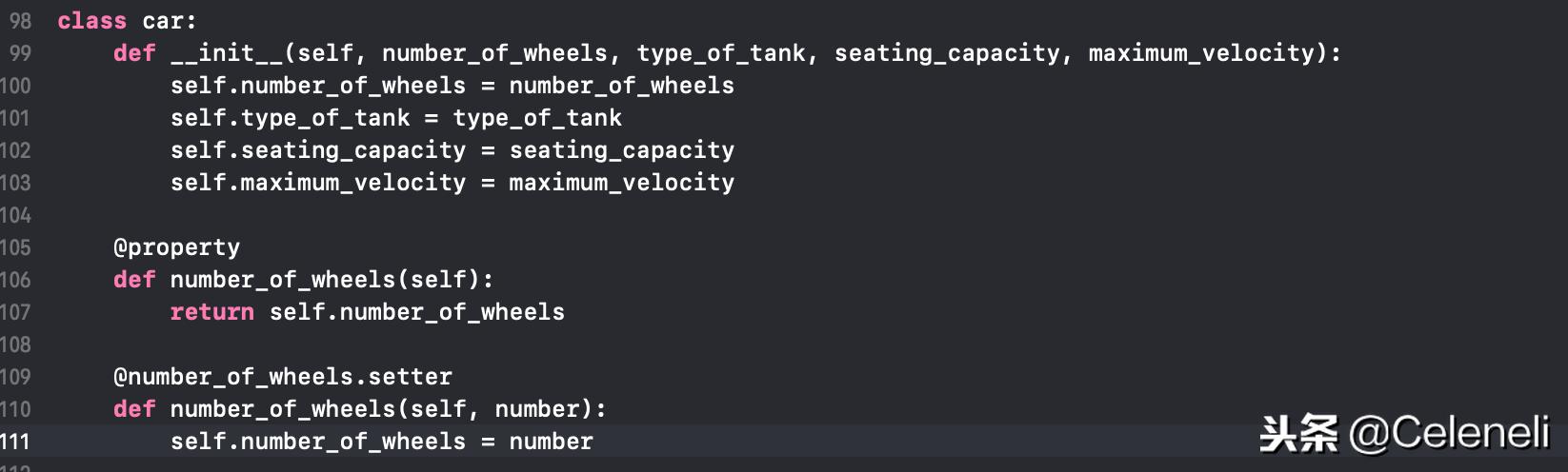Click 'number' value at end of line 111
The image size is (1568, 472).
click(x=551, y=442)
